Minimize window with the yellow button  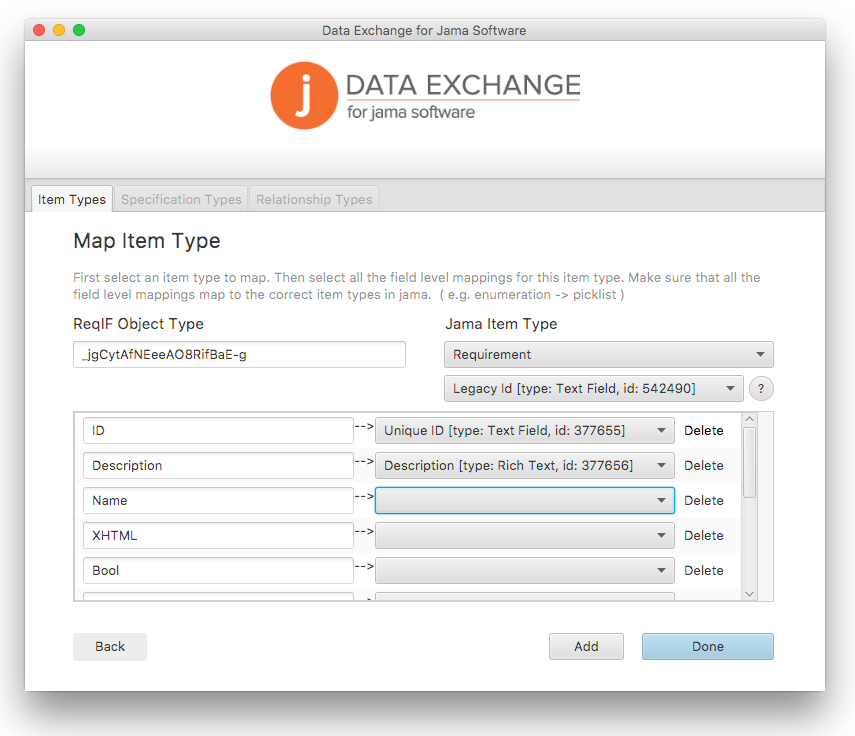(59, 30)
